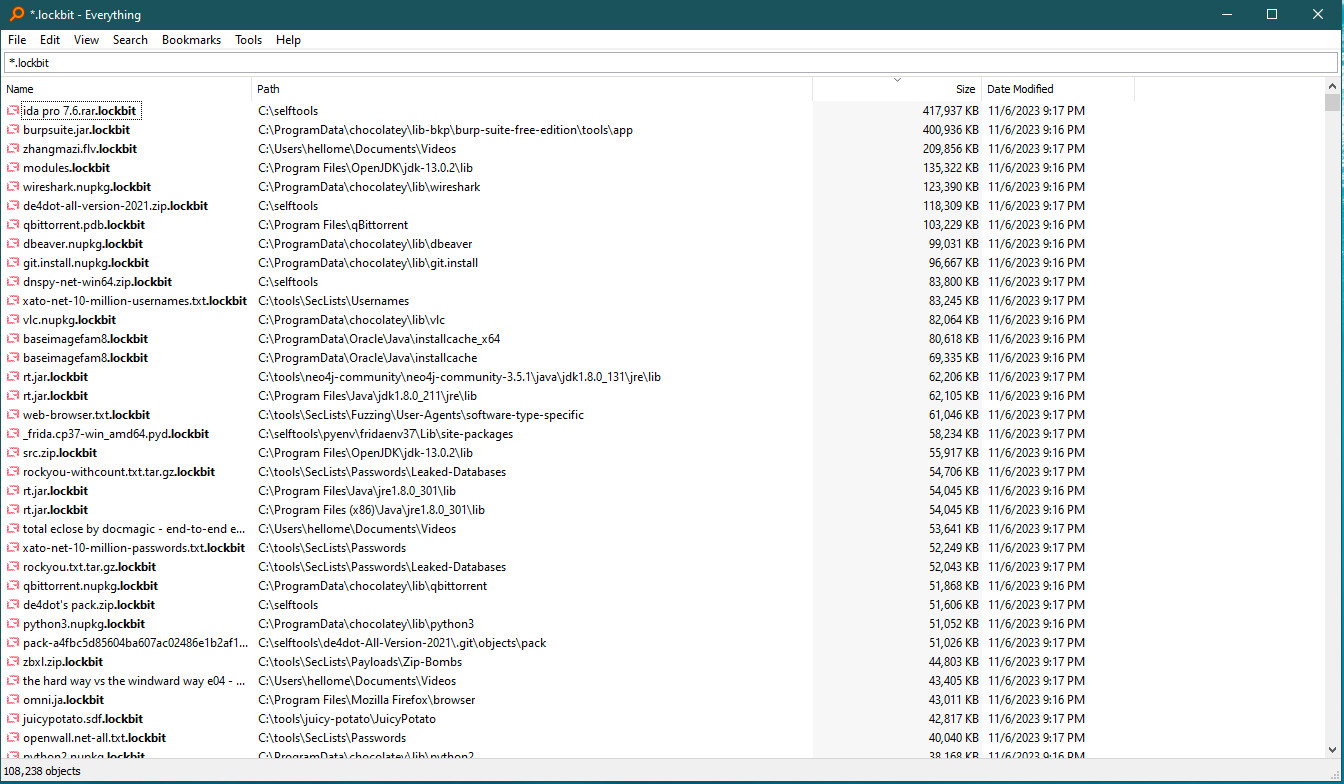Viewport: 1344px width, 784px height.
Task: Click the file icon of wireshark.nupkg.lockbit
Action: coord(13,187)
